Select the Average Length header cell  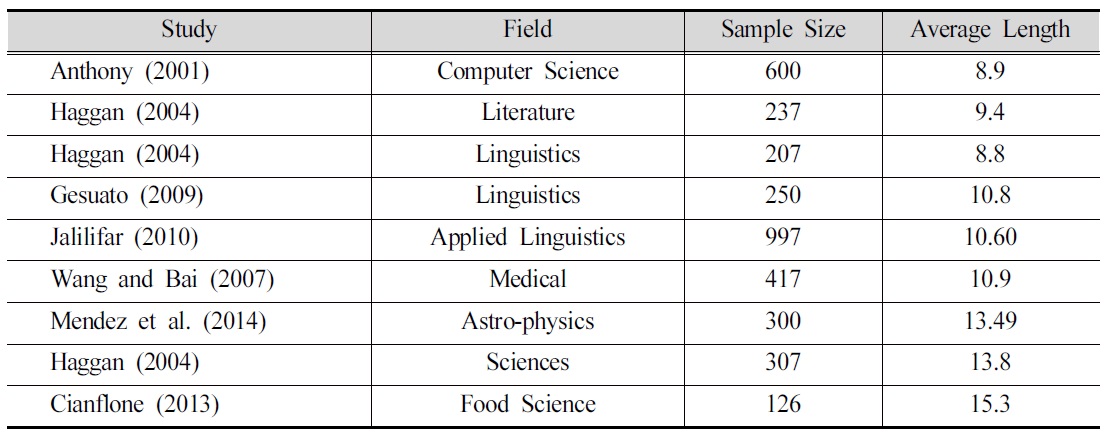(990, 30)
